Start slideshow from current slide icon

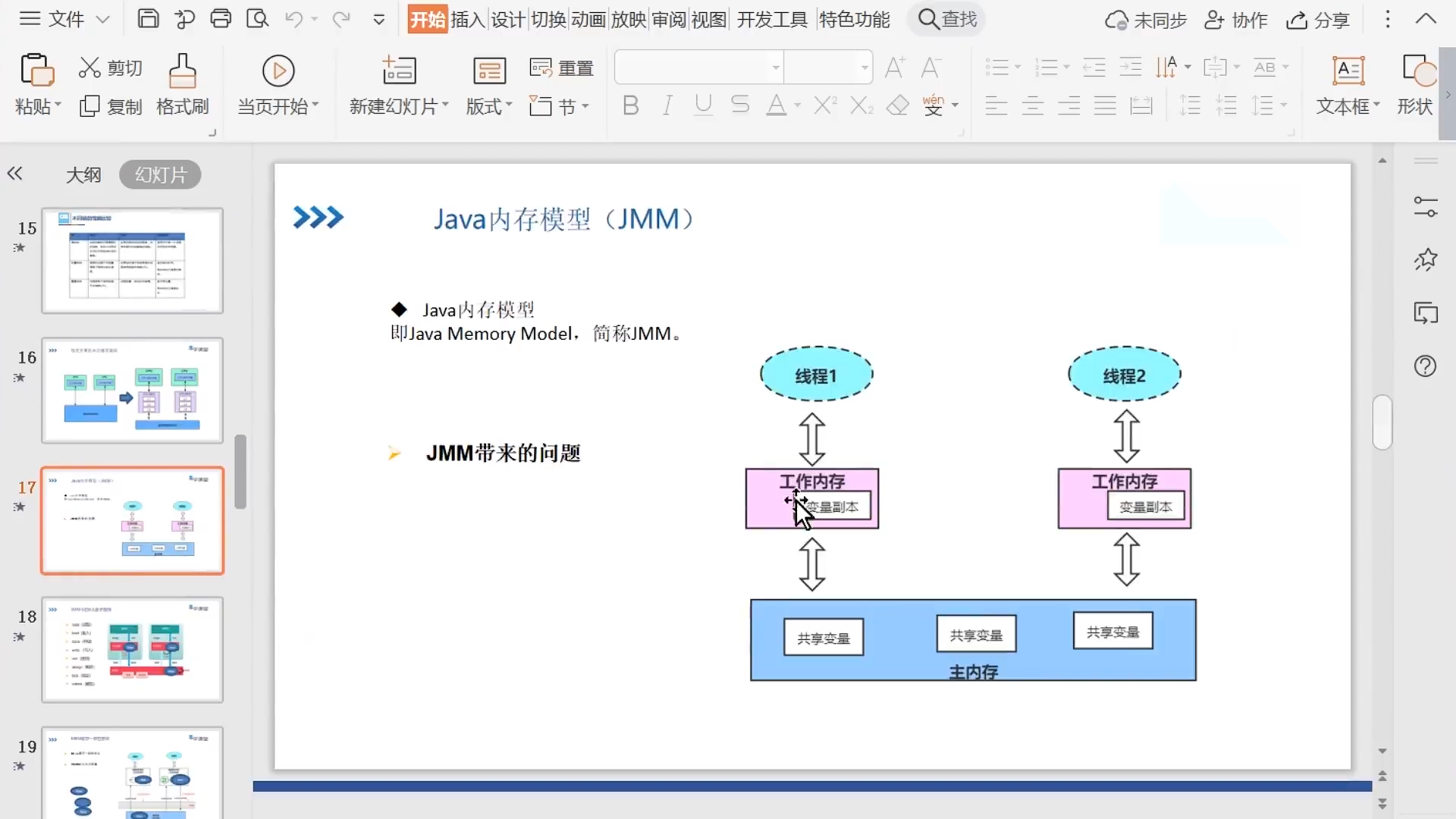(x=278, y=71)
